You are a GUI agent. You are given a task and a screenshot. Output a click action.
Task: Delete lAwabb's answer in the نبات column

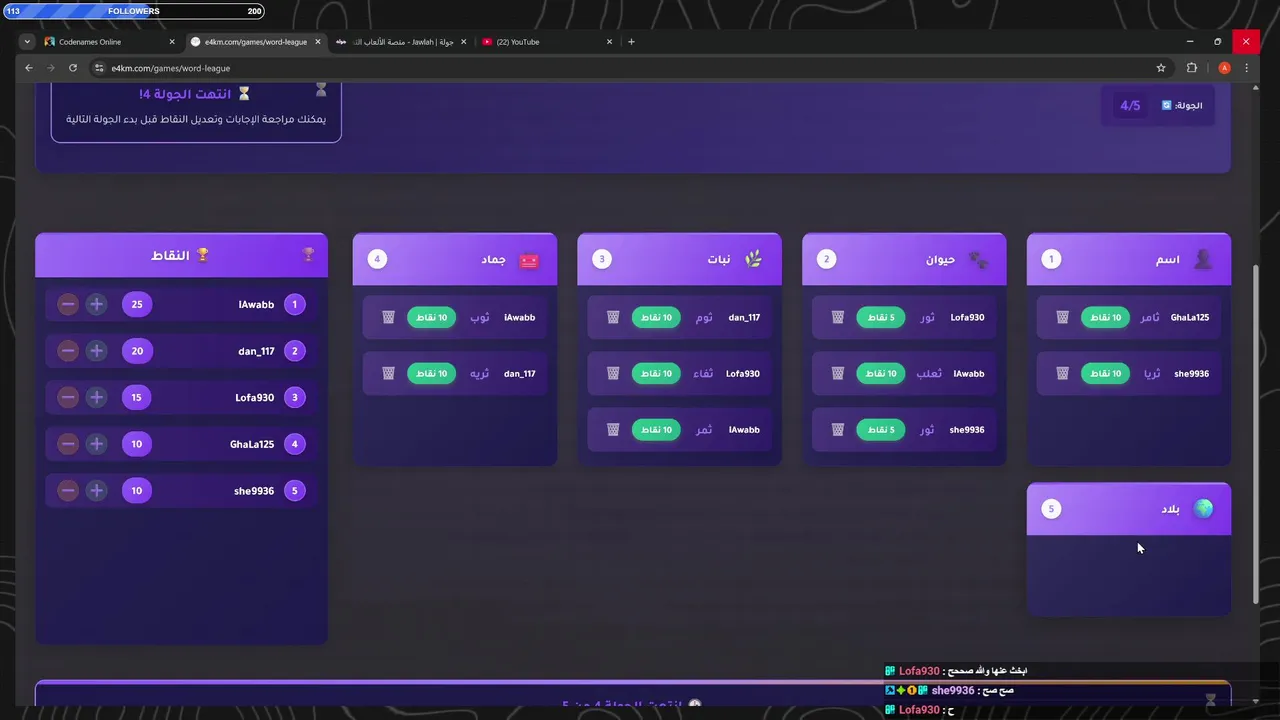tap(612, 429)
